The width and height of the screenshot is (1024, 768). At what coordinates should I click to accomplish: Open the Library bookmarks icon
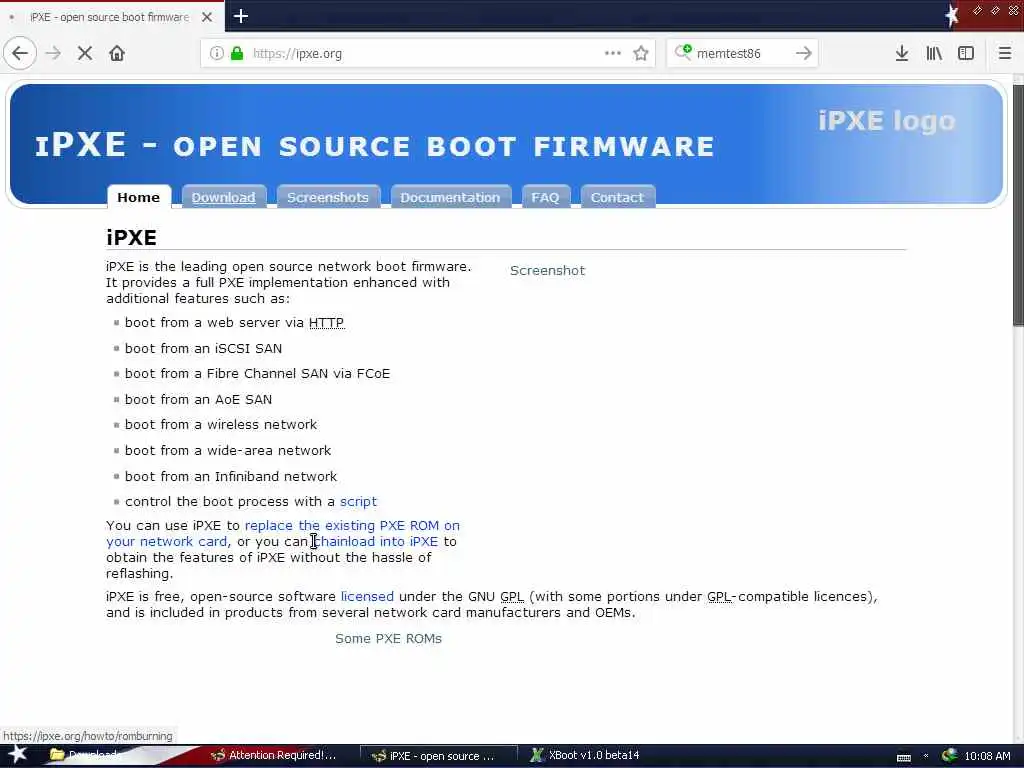[934, 53]
